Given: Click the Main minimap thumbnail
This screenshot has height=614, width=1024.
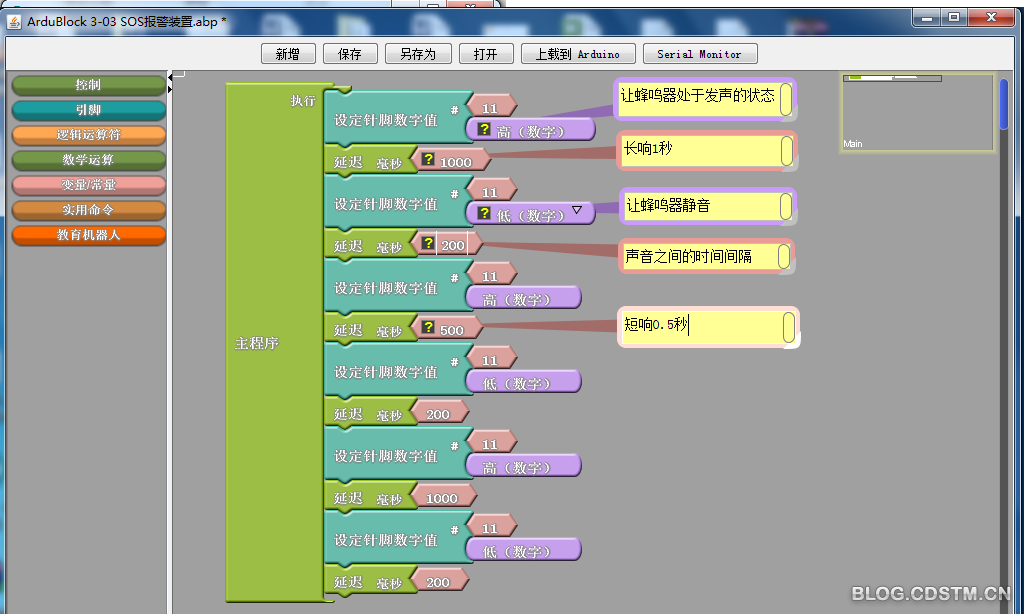Looking at the screenshot, I should tap(918, 112).
